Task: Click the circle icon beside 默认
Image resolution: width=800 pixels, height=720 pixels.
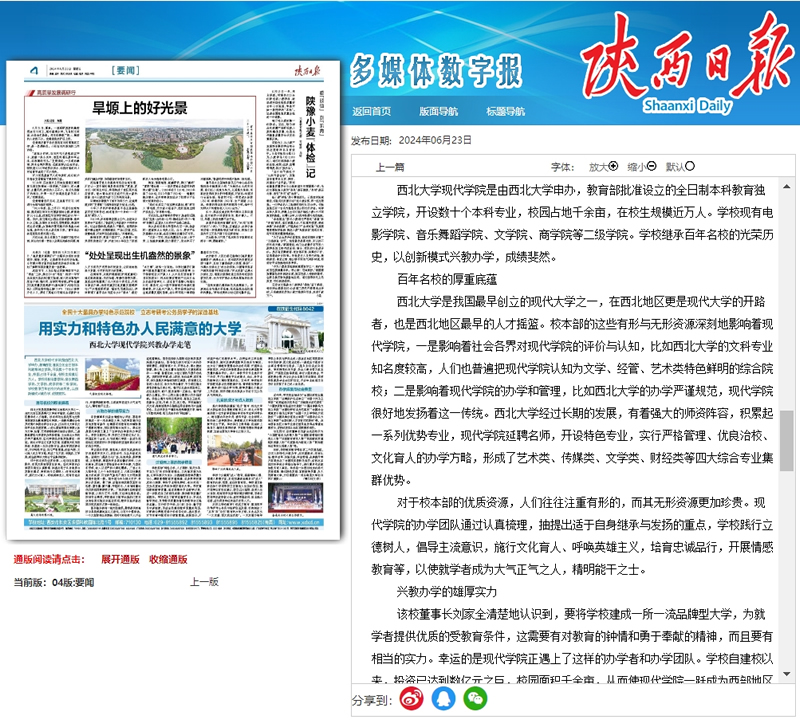Action: [690, 166]
